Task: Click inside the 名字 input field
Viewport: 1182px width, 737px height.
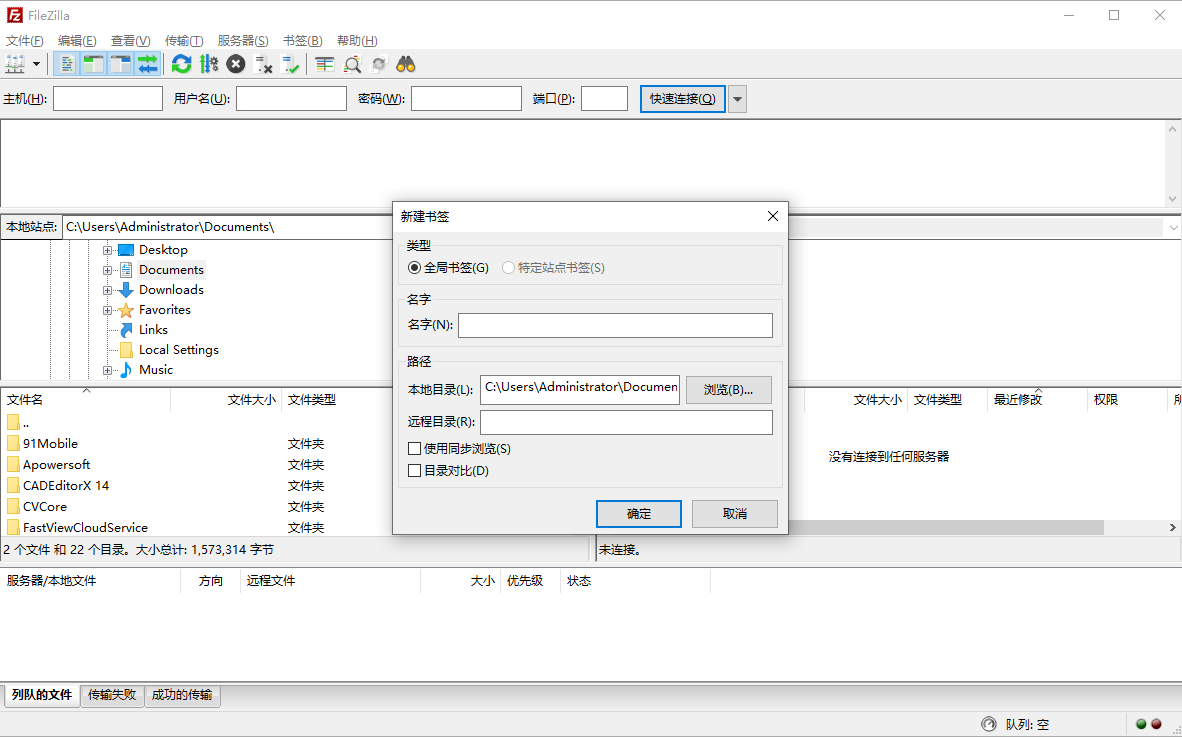Action: point(615,325)
